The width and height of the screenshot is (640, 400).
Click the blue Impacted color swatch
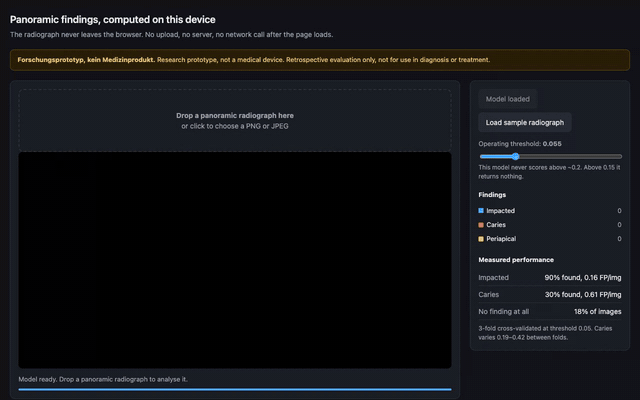481,211
